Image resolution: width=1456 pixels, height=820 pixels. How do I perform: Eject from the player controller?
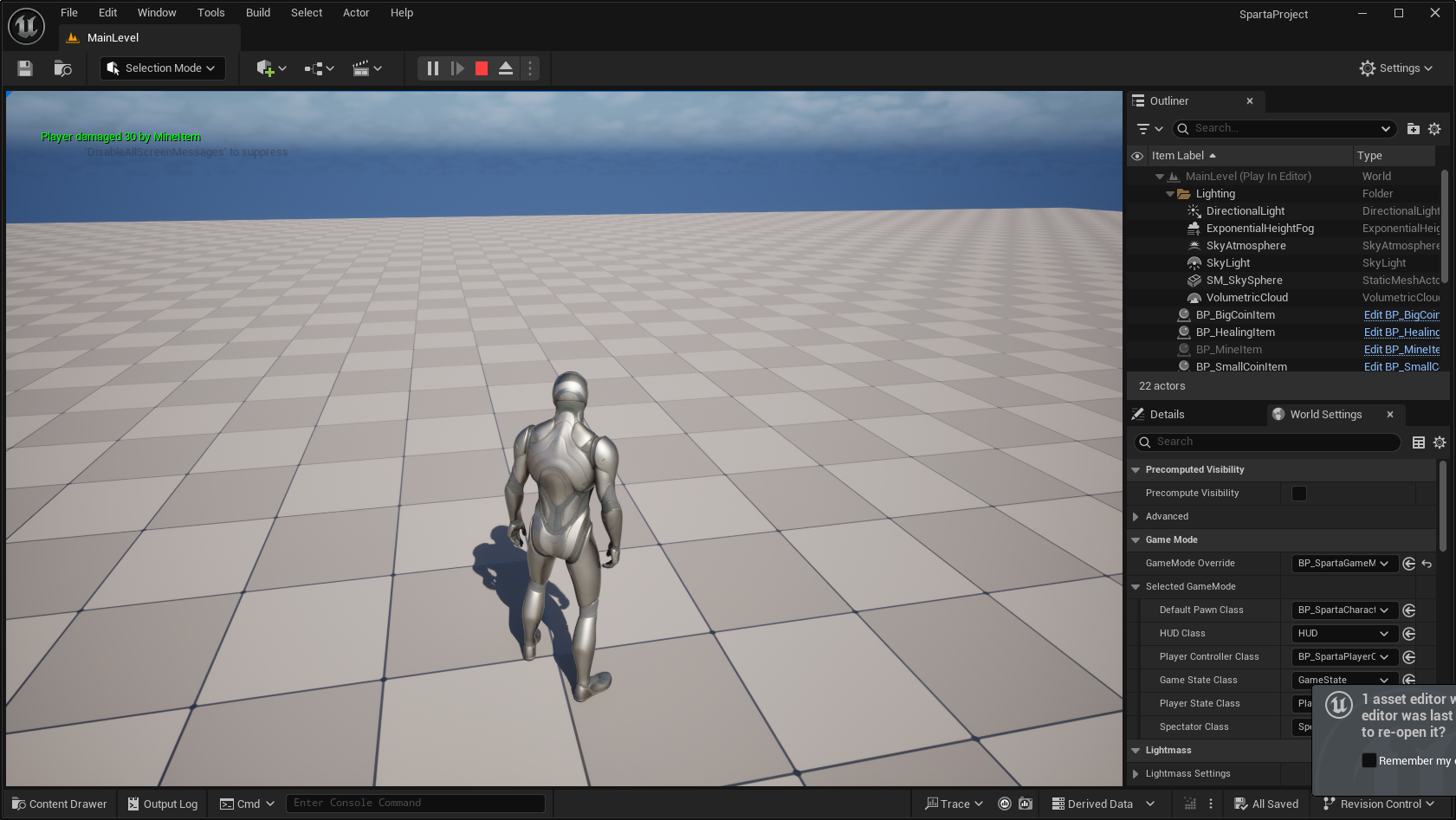506,68
